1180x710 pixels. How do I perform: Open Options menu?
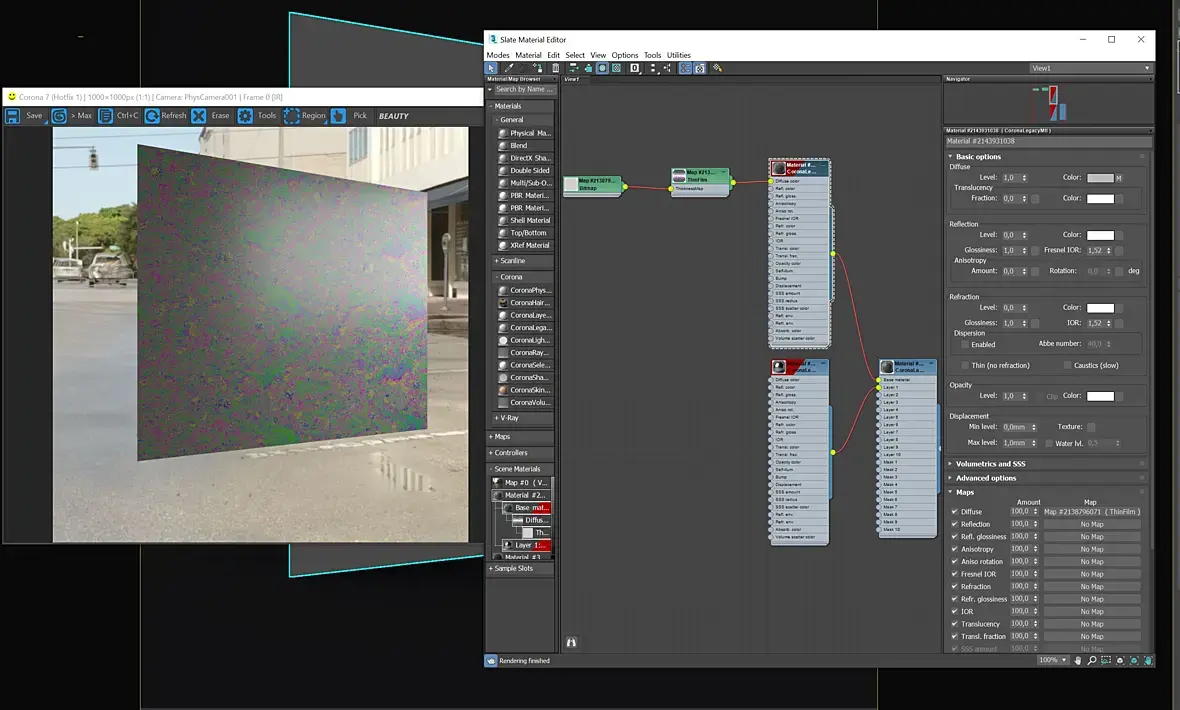click(x=625, y=55)
